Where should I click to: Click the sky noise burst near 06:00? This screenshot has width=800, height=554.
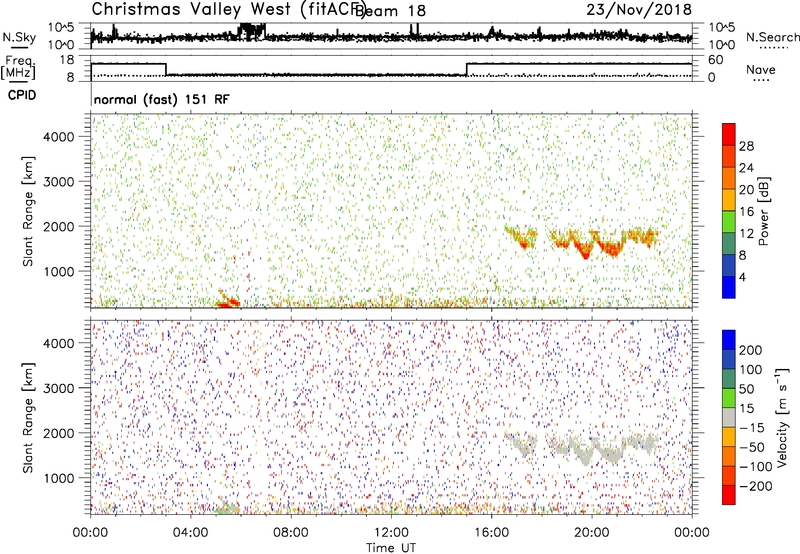coord(252,31)
